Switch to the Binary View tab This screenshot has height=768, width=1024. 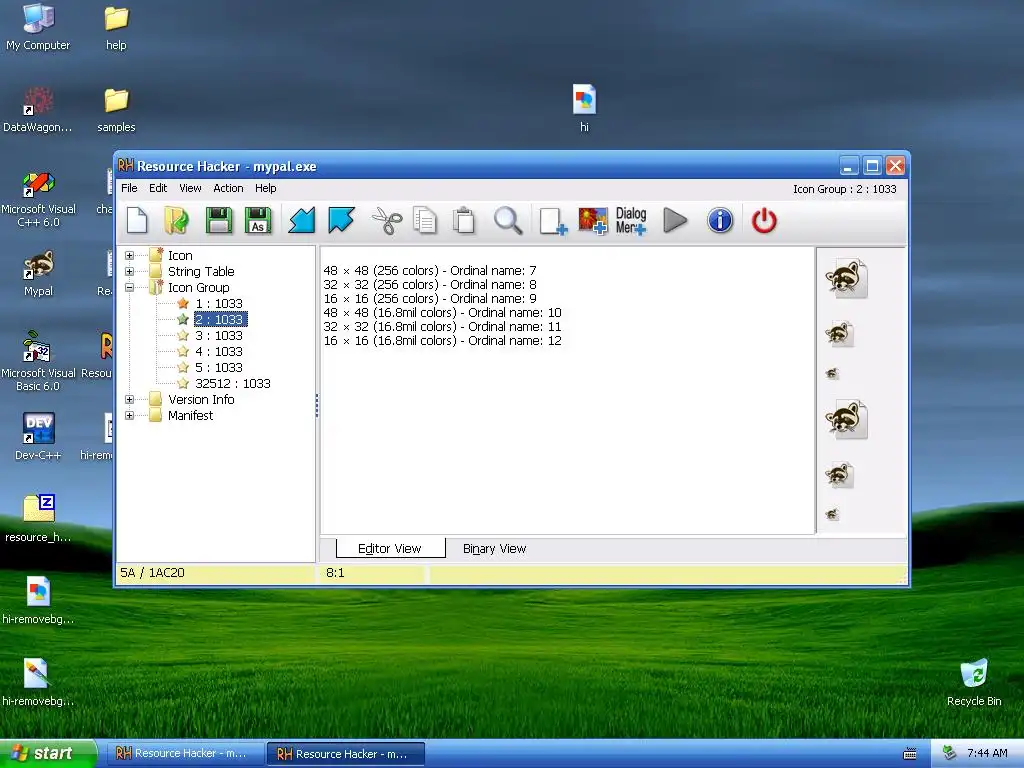pyautogui.click(x=494, y=549)
